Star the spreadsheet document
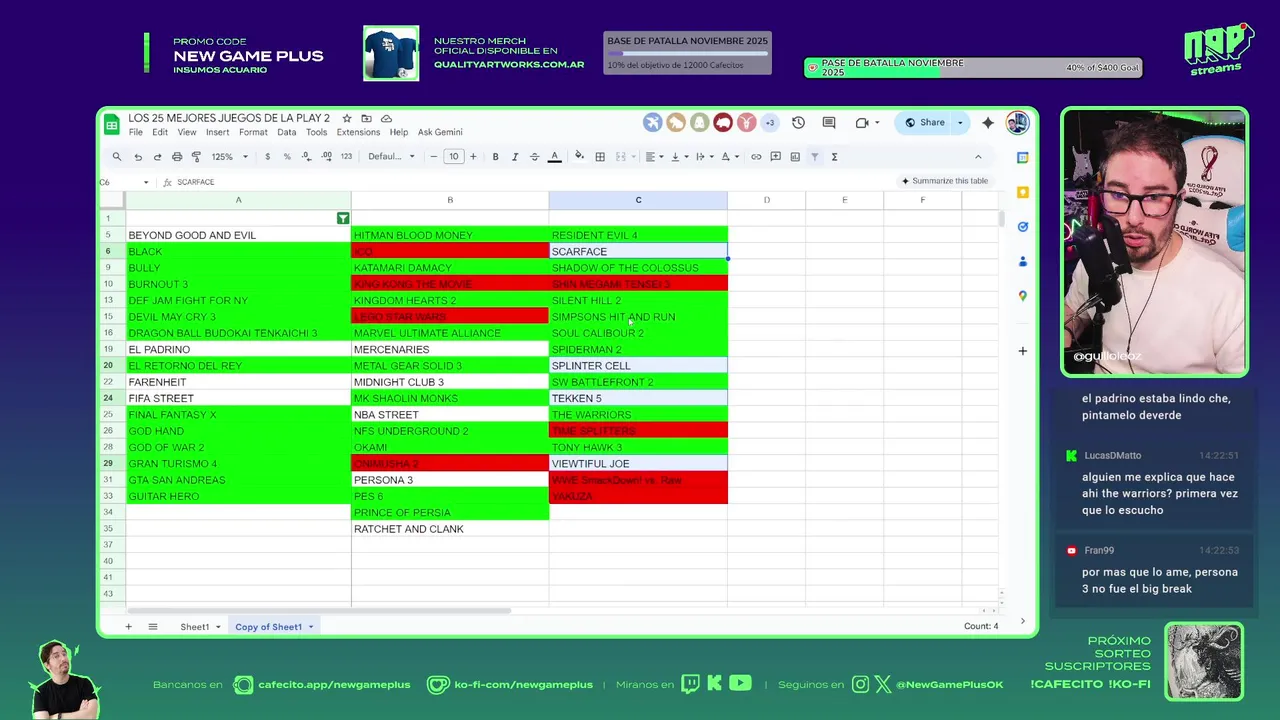The width and height of the screenshot is (1280, 720). tap(347, 118)
